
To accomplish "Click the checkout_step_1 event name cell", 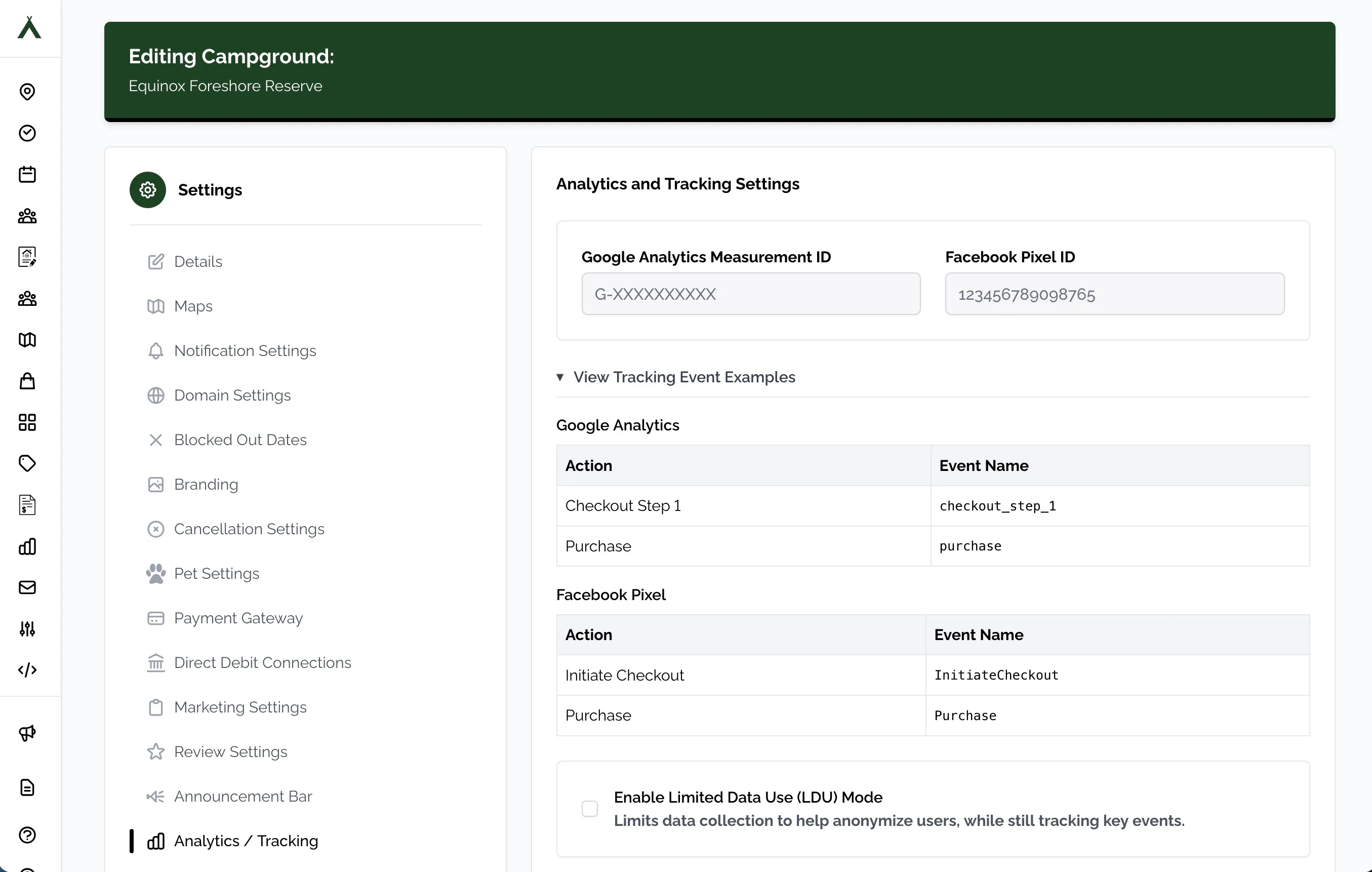I will [x=1120, y=506].
